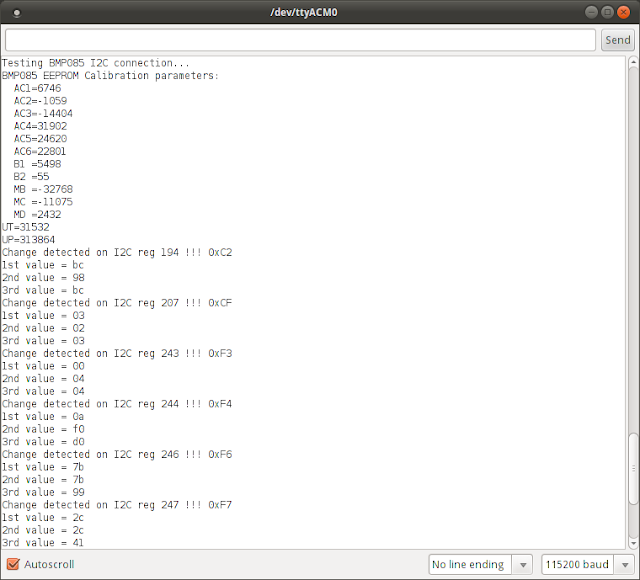Click the change detected line for reg 243 0xF3
This screenshot has width=640, height=580.
(x=117, y=353)
